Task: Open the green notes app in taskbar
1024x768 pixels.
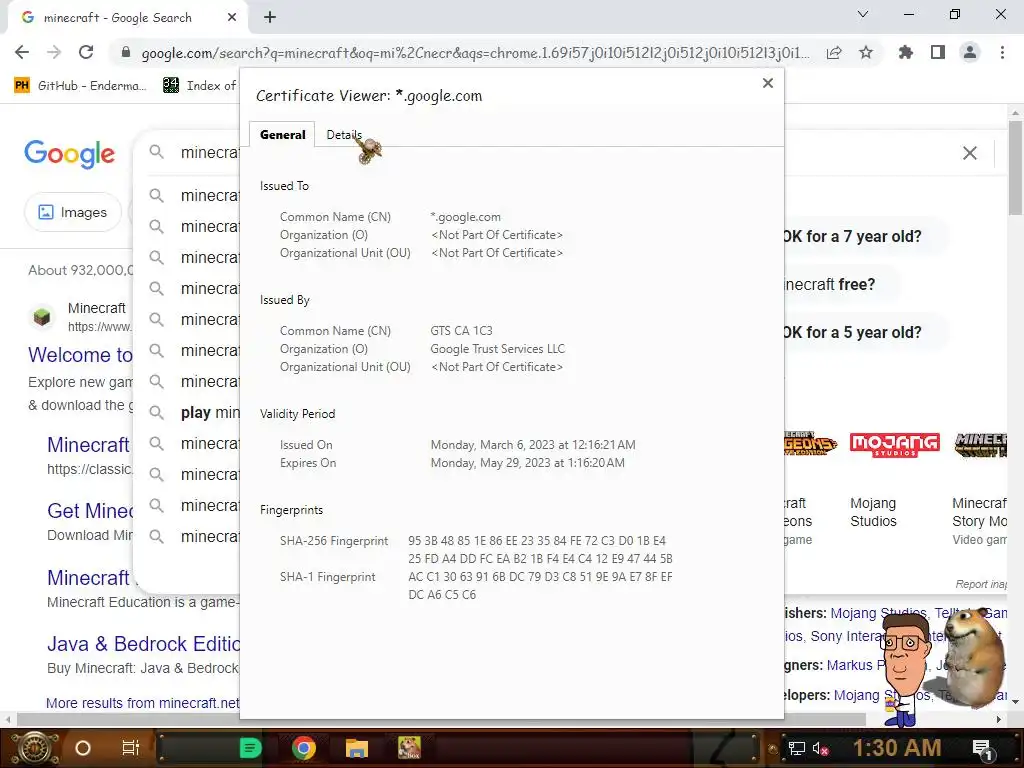Action: 250,748
